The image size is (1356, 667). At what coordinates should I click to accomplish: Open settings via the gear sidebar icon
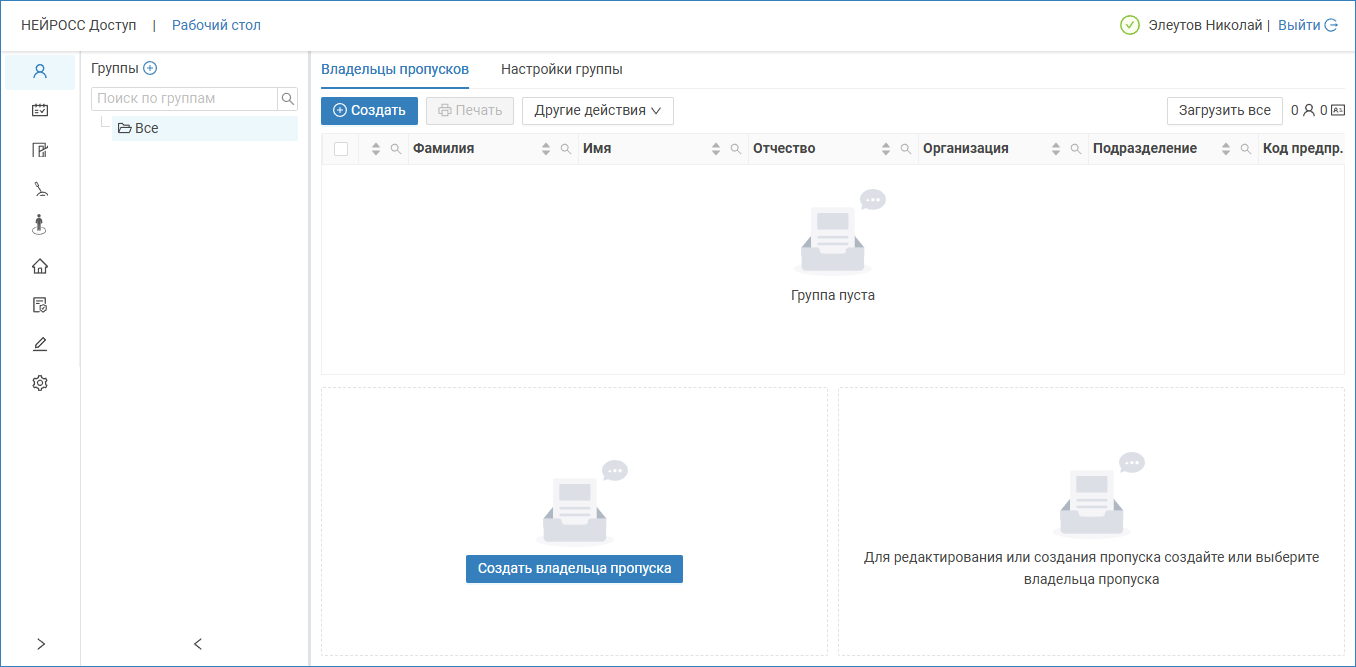[x=40, y=383]
